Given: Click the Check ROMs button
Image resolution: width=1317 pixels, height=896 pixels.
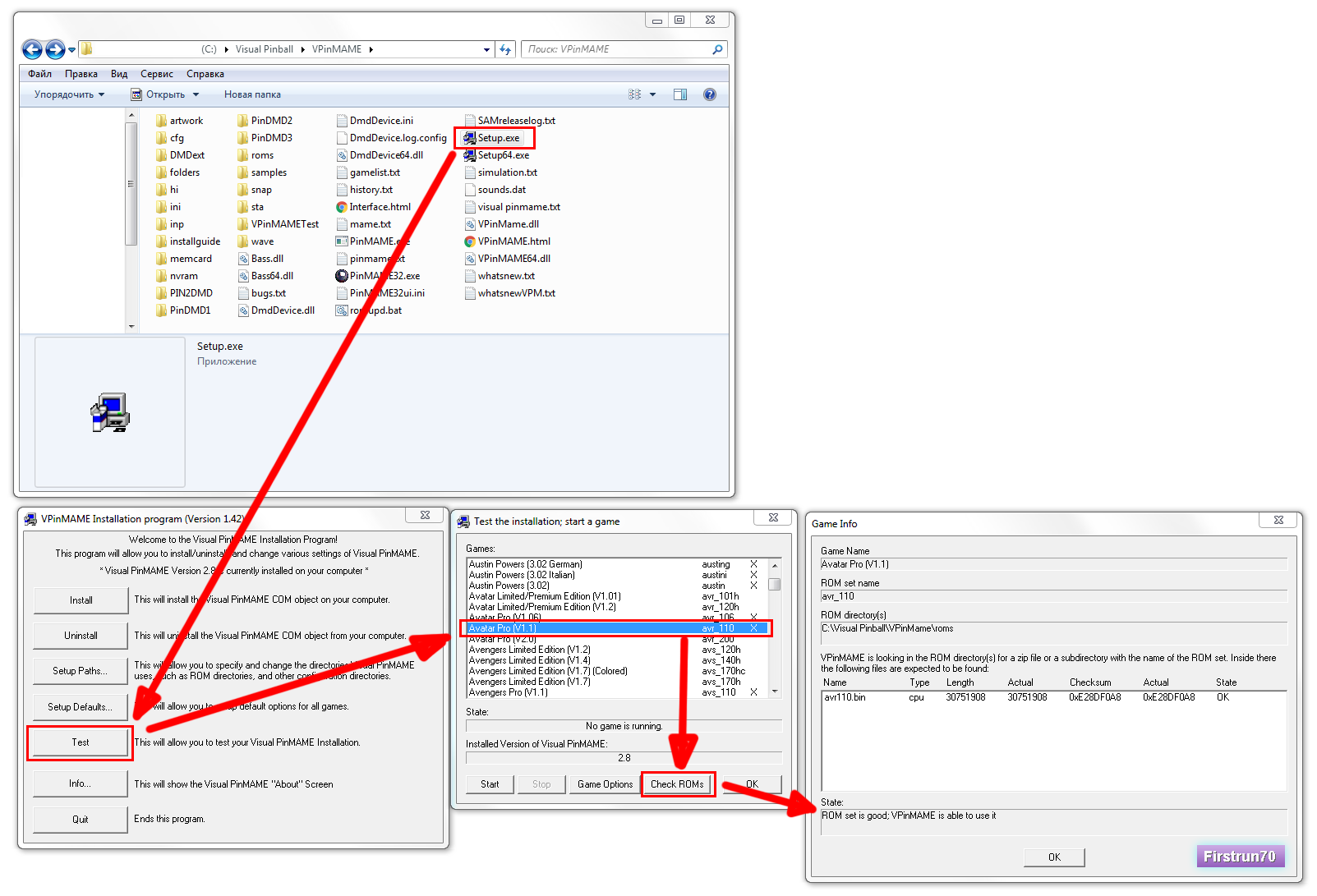Looking at the screenshot, I should (678, 784).
